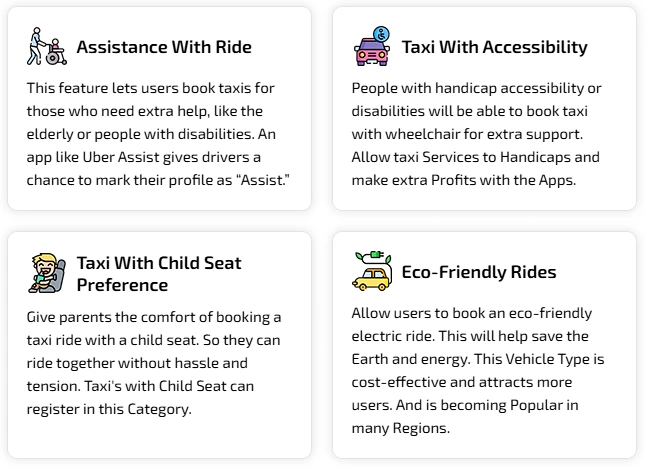Open the Taxi With Child Seat Preference heading
645x470 pixels.
[158, 274]
